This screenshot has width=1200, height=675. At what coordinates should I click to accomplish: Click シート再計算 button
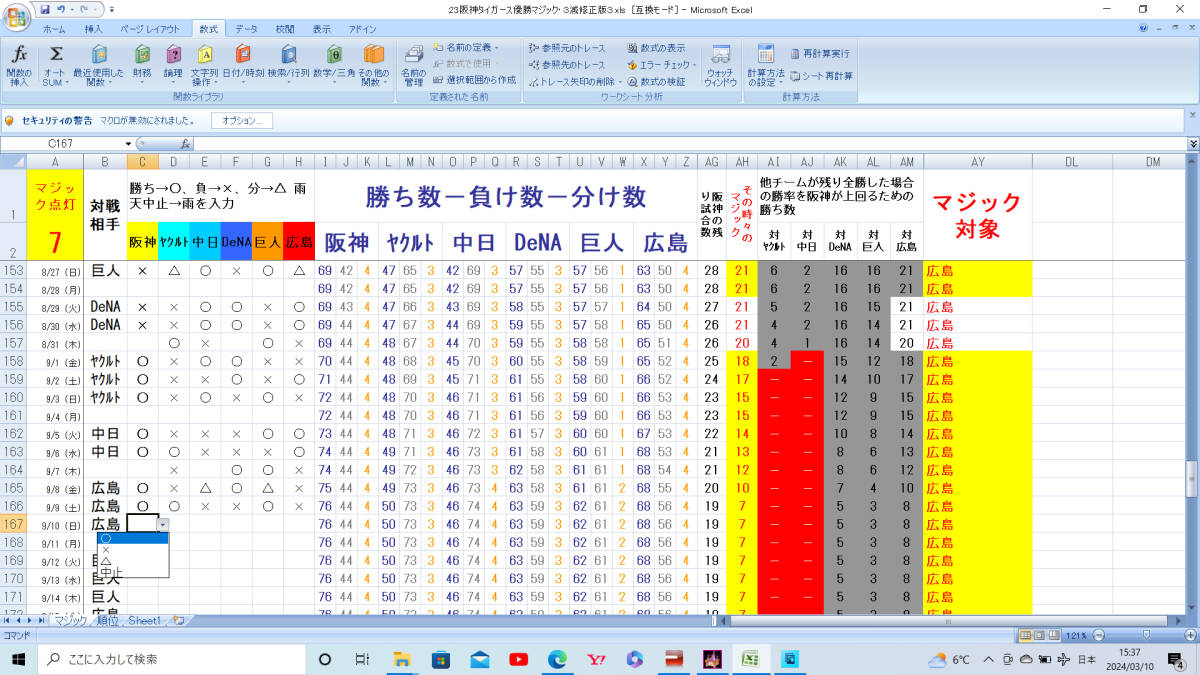tap(821, 75)
